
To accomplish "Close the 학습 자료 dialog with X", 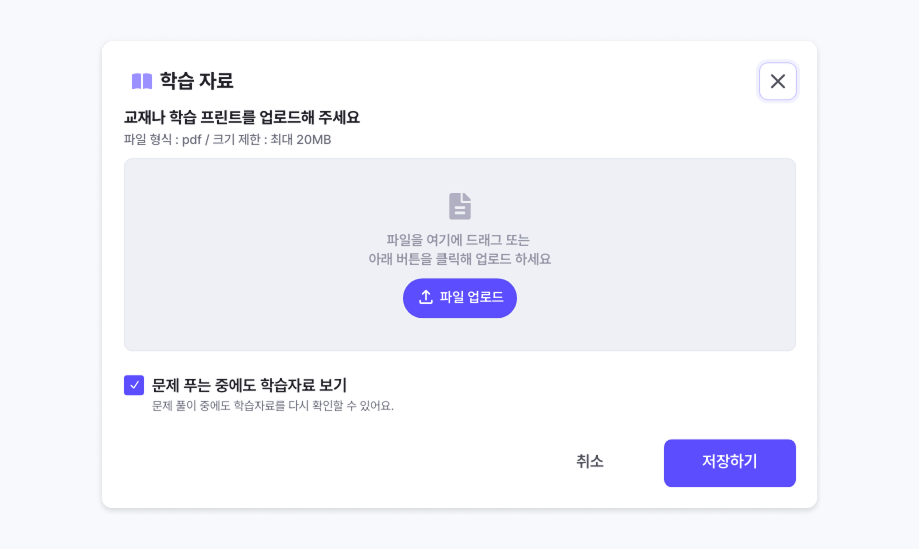I will (x=778, y=81).
